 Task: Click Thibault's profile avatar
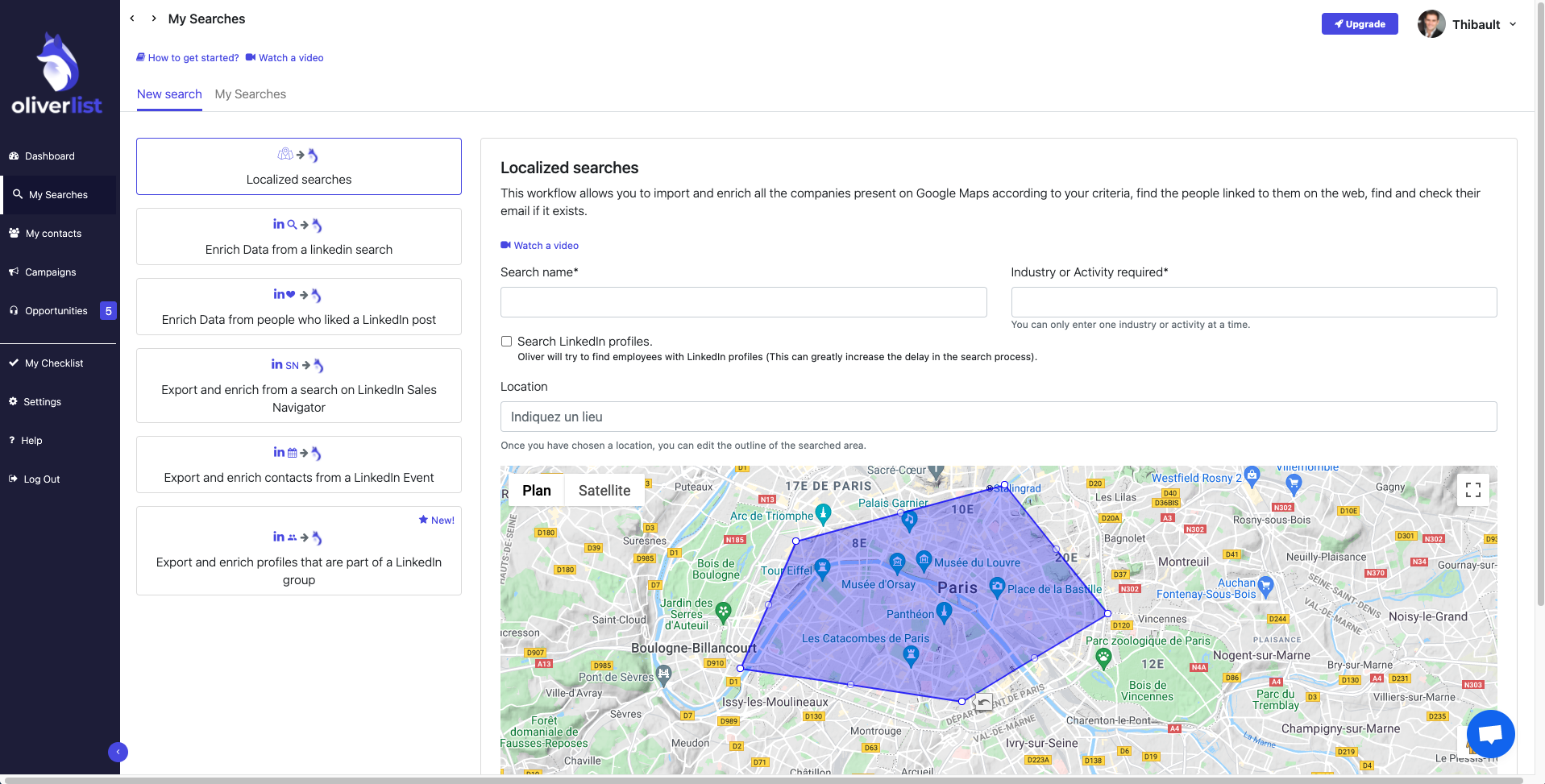tap(1431, 24)
